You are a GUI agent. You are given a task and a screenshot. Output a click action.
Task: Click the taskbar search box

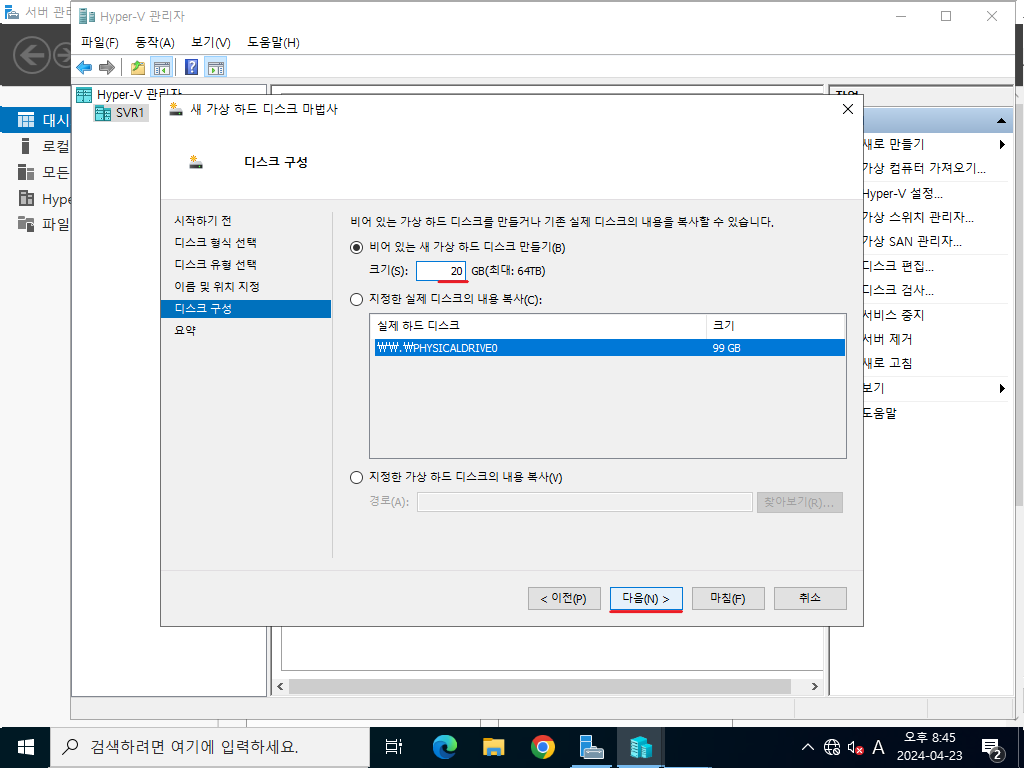click(210, 747)
